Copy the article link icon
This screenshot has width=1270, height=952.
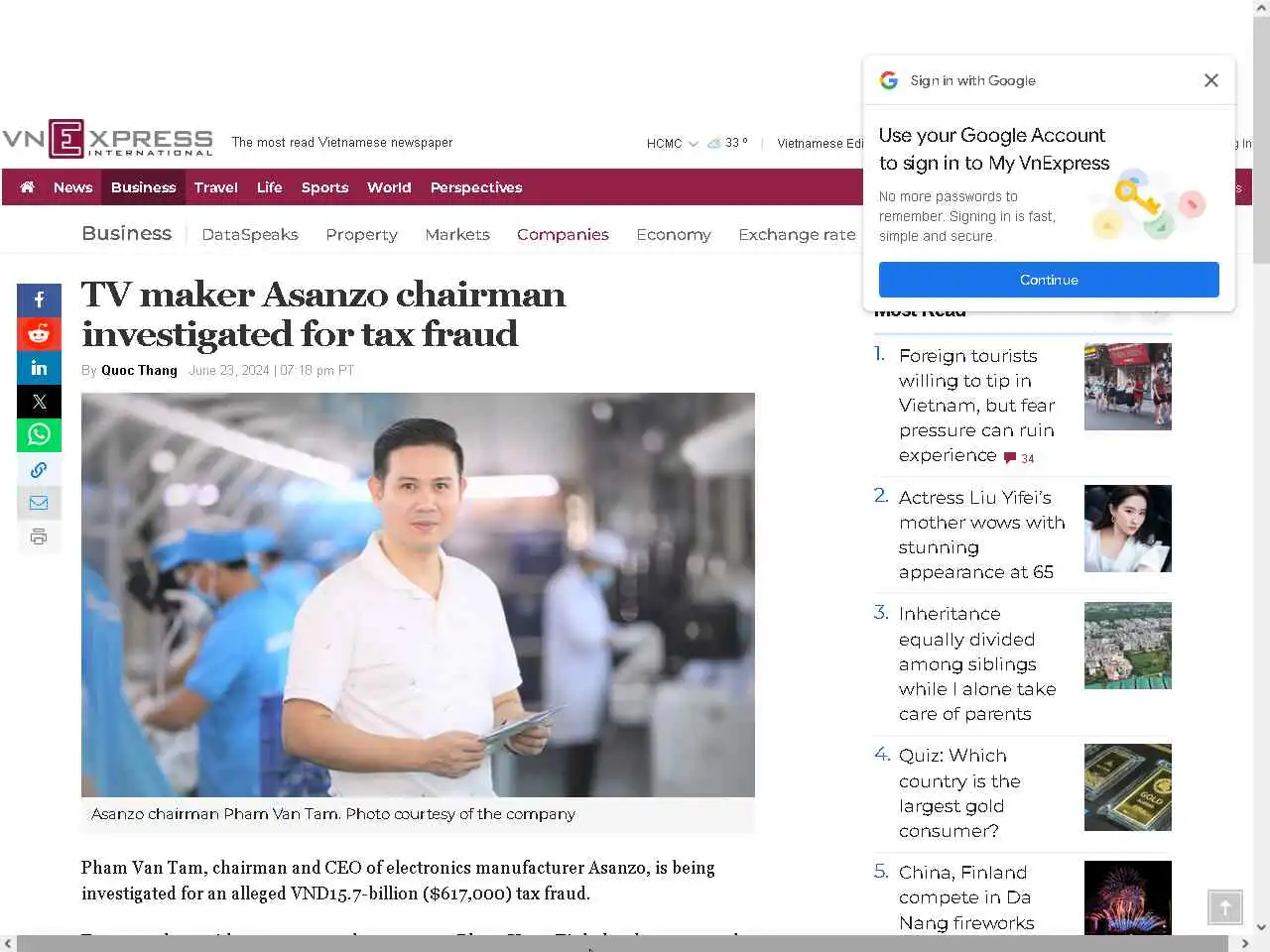tap(39, 469)
